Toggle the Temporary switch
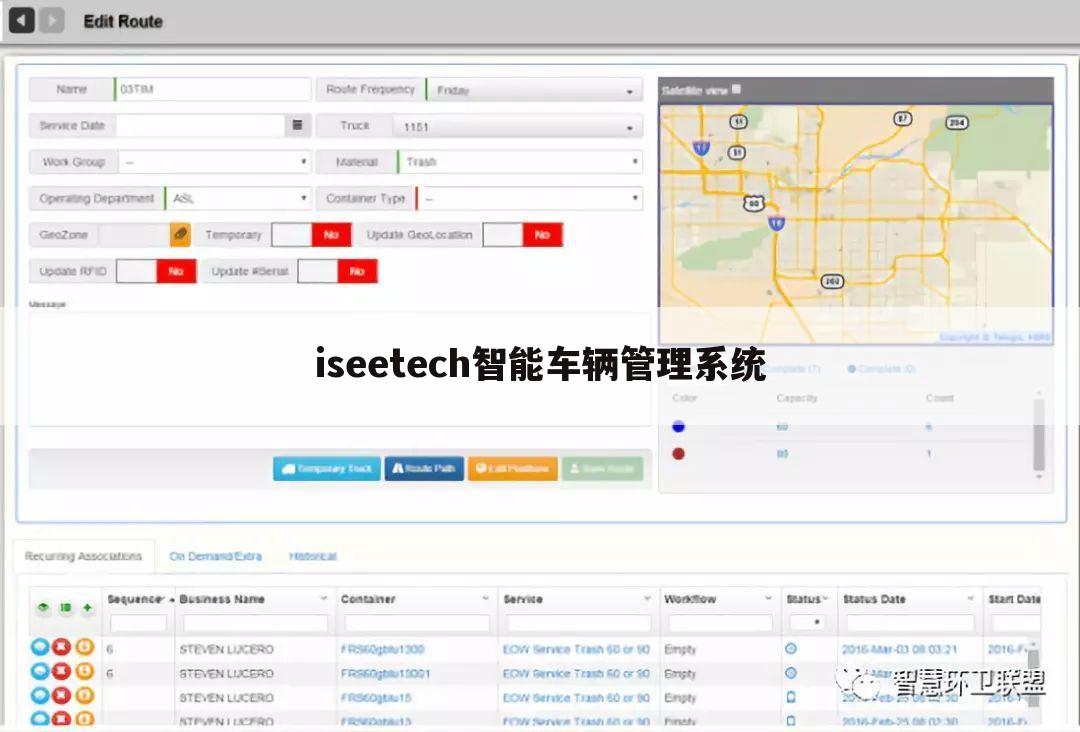 click(311, 235)
